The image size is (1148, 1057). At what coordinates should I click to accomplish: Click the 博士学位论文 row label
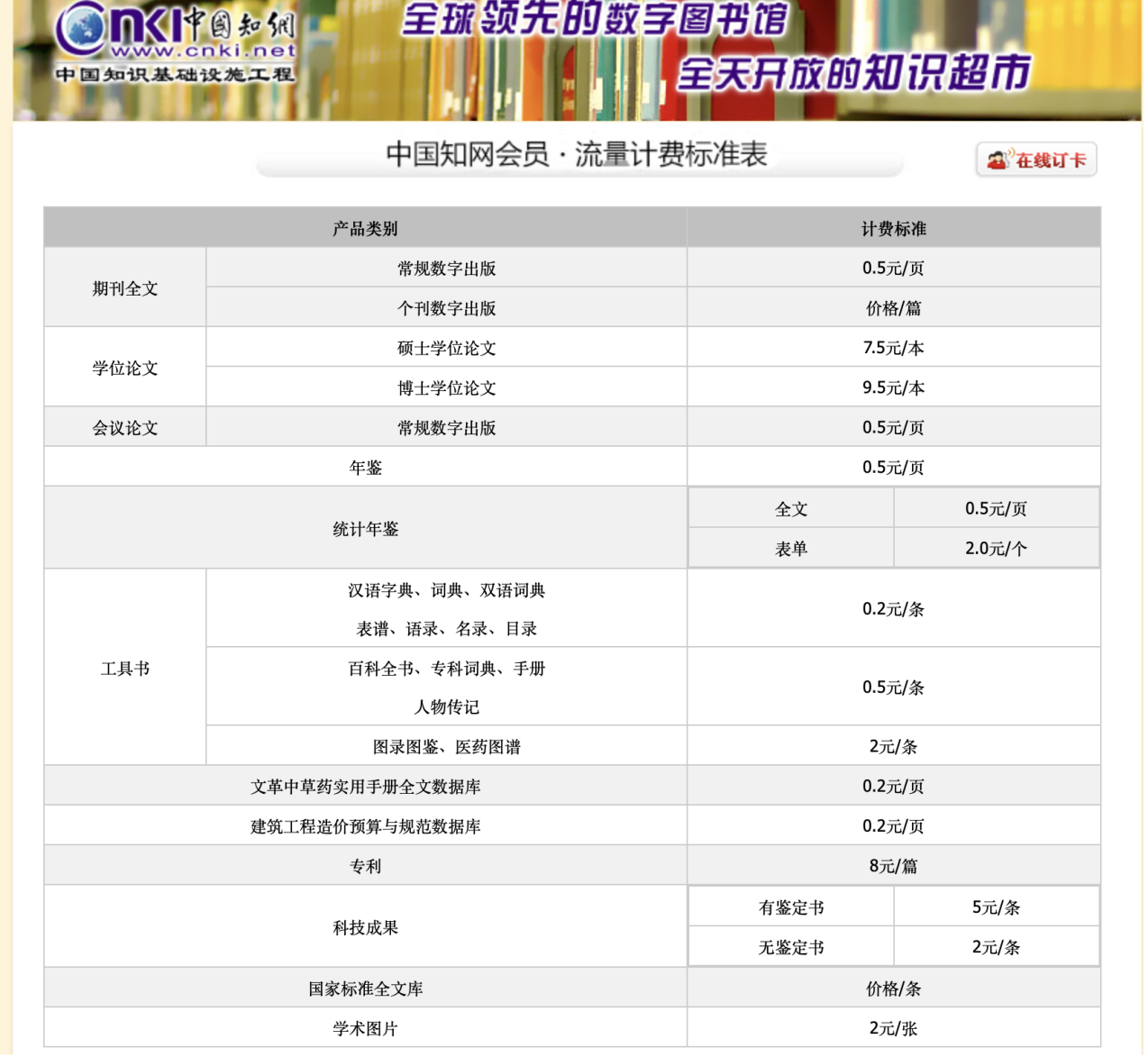(447, 387)
